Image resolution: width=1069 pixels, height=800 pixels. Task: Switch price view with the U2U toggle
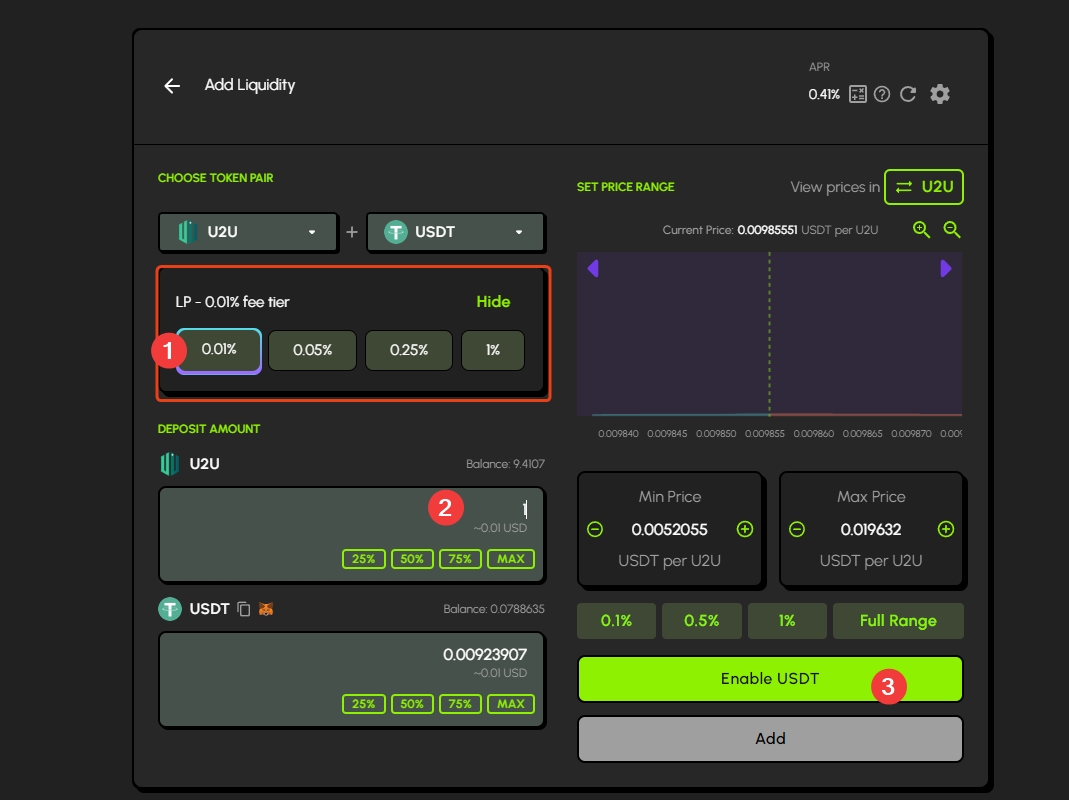click(x=923, y=187)
